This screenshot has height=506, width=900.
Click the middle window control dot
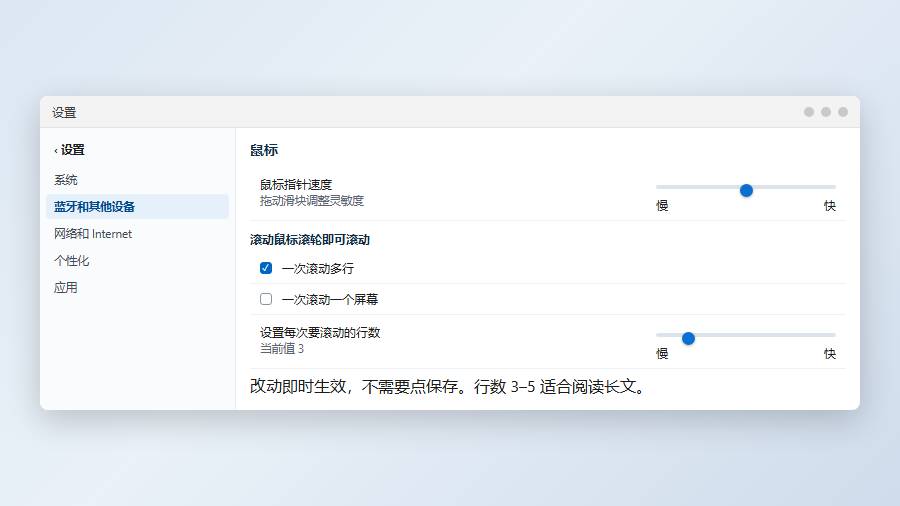(x=826, y=112)
